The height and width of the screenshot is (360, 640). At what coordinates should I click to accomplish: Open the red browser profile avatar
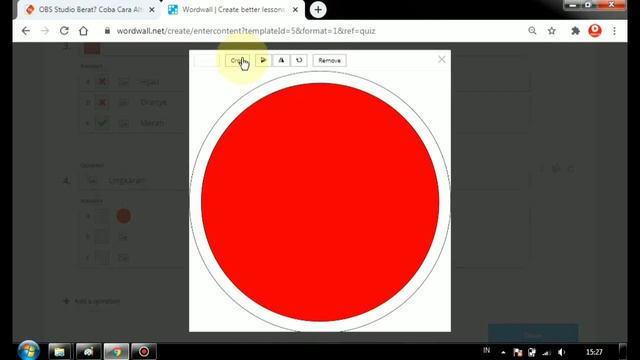(x=595, y=31)
